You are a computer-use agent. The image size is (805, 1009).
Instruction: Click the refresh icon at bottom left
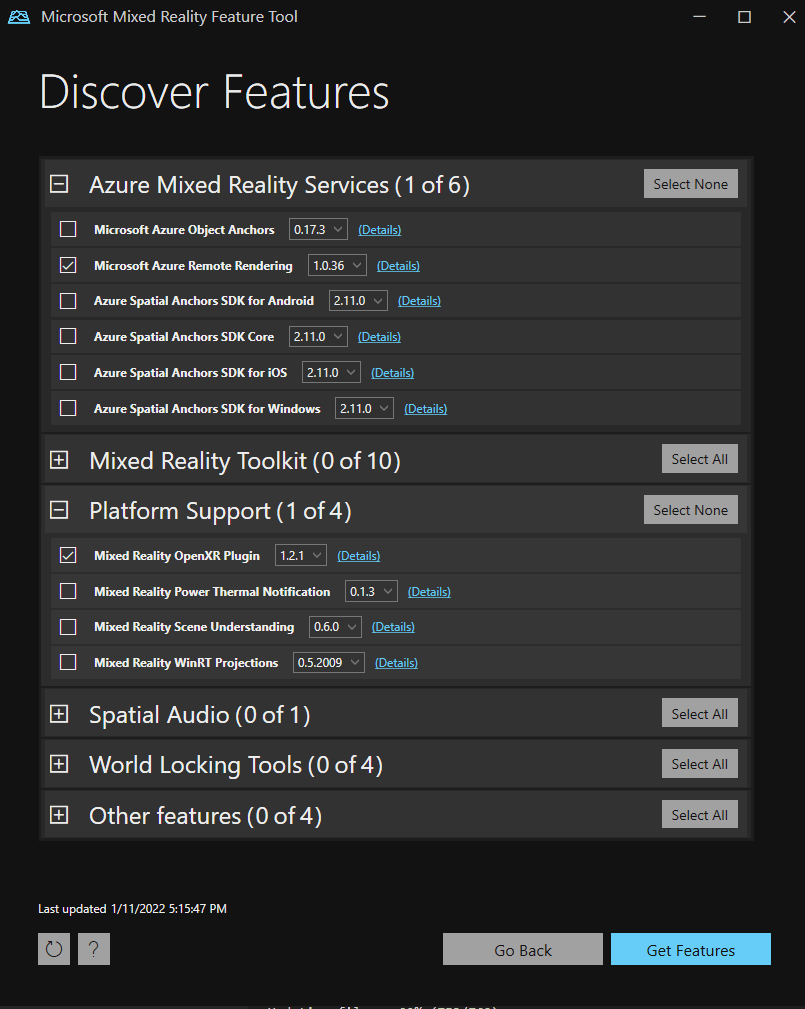point(53,948)
